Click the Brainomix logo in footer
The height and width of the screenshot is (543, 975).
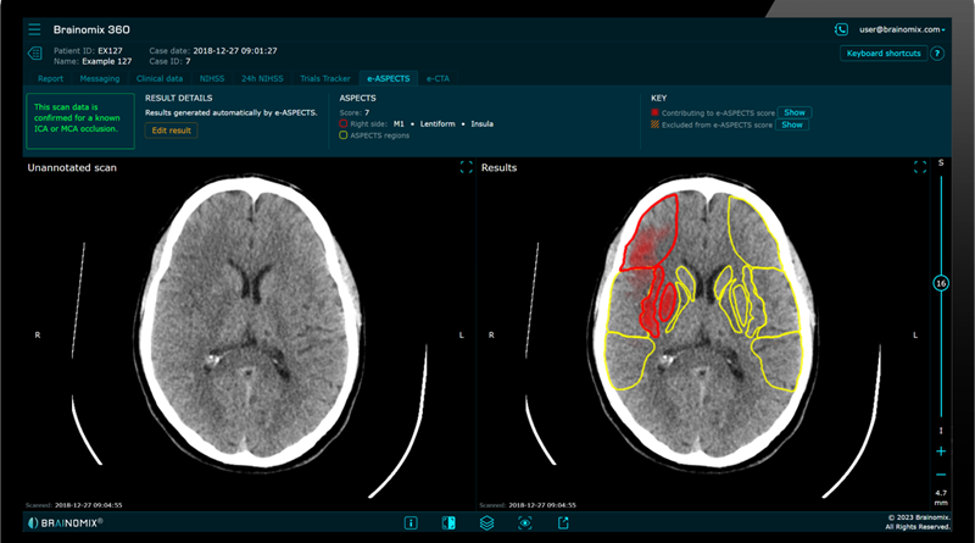pyautogui.click(x=65, y=523)
